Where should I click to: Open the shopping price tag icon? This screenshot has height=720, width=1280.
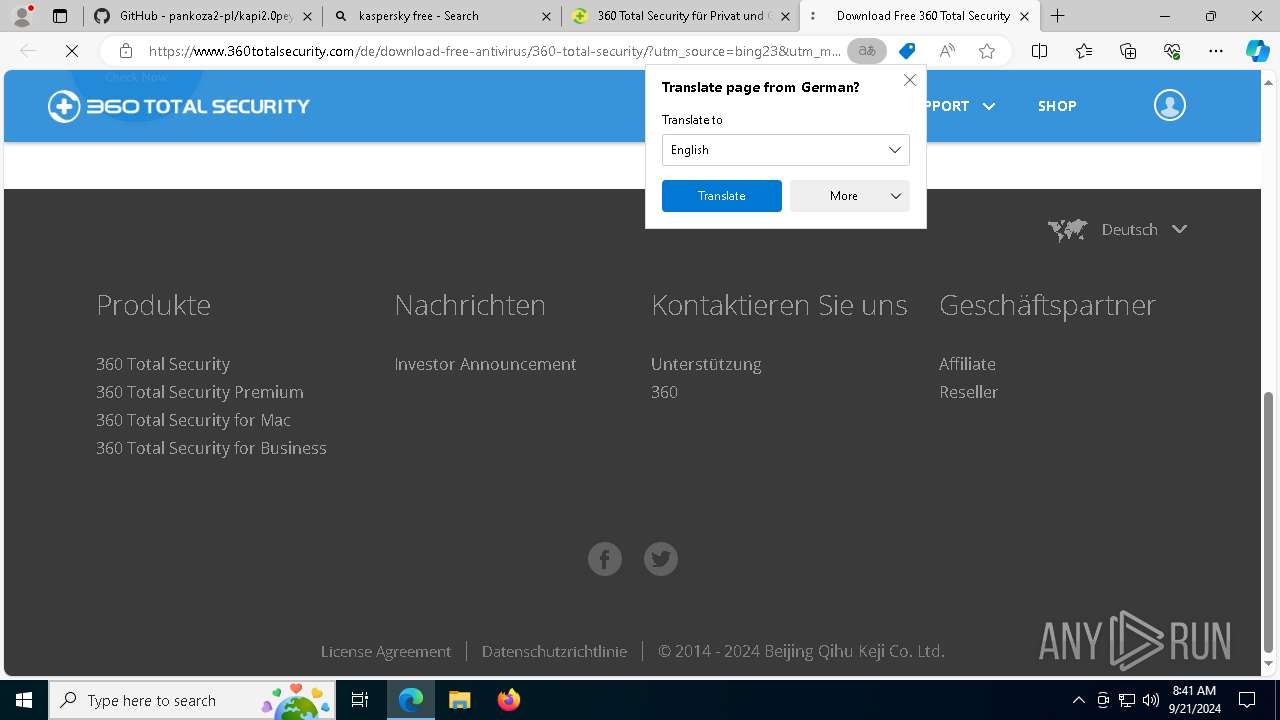(907, 51)
